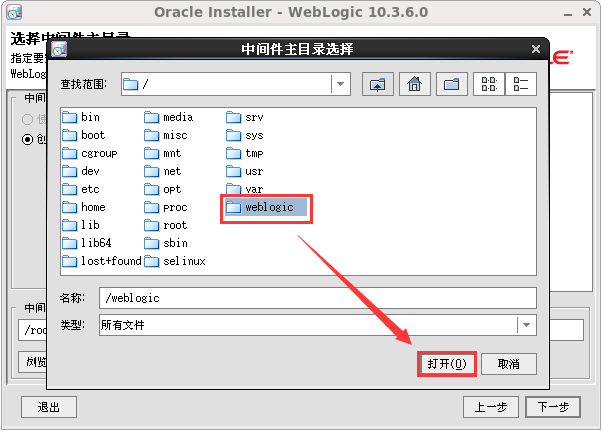Minimize the Oracle Installer window

coord(568,13)
